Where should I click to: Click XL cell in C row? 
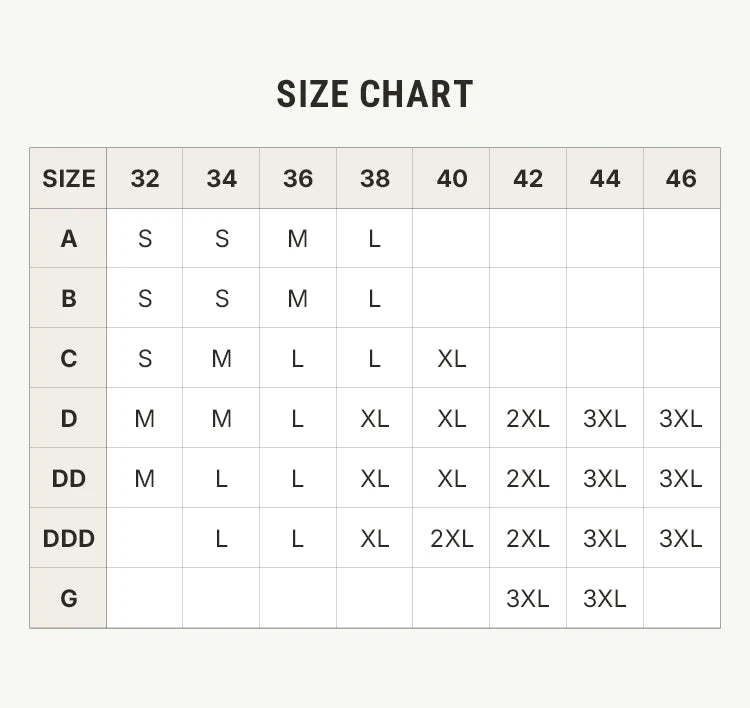point(451,358)
